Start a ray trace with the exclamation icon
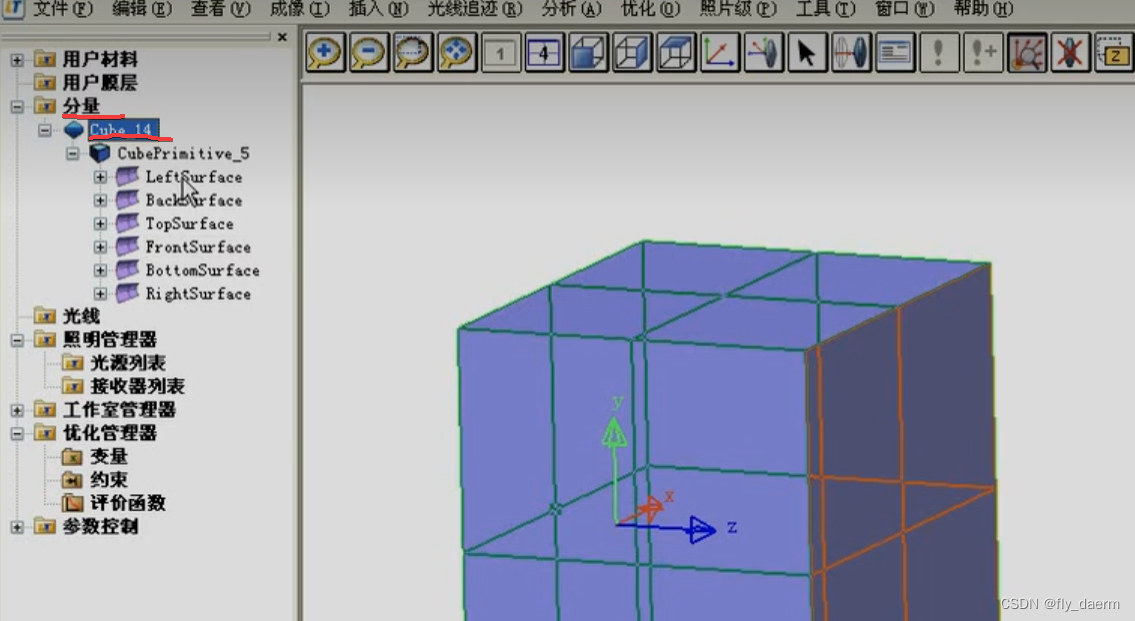The height and width of the screenshot is (621, 1135). pos(940,53)
